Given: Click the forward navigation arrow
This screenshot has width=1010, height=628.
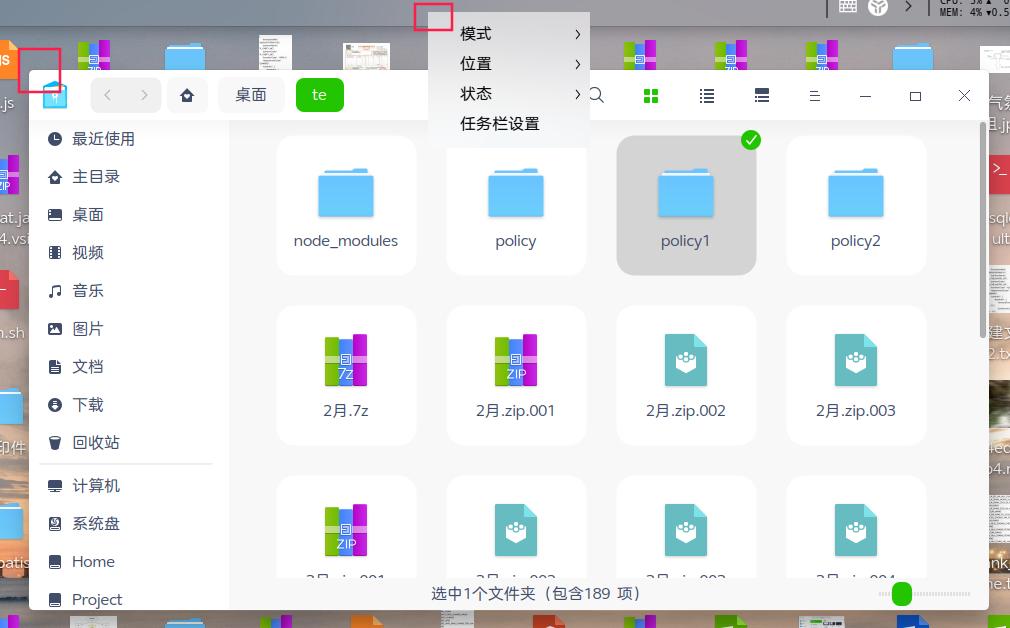Looking at the screenshot, I should click(145, 95).
